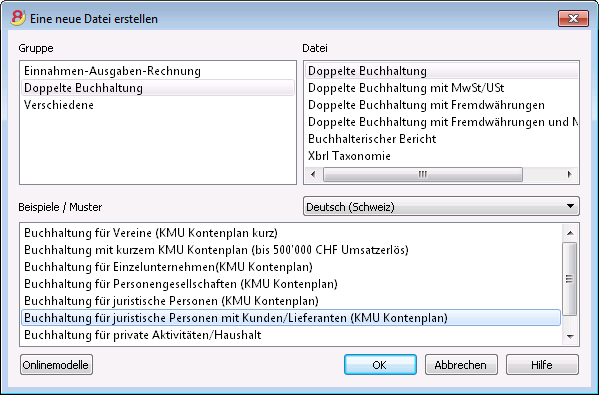Click right arrow of Datei horizontal scrollbar

pyautogui.click(x=570, y=175)
